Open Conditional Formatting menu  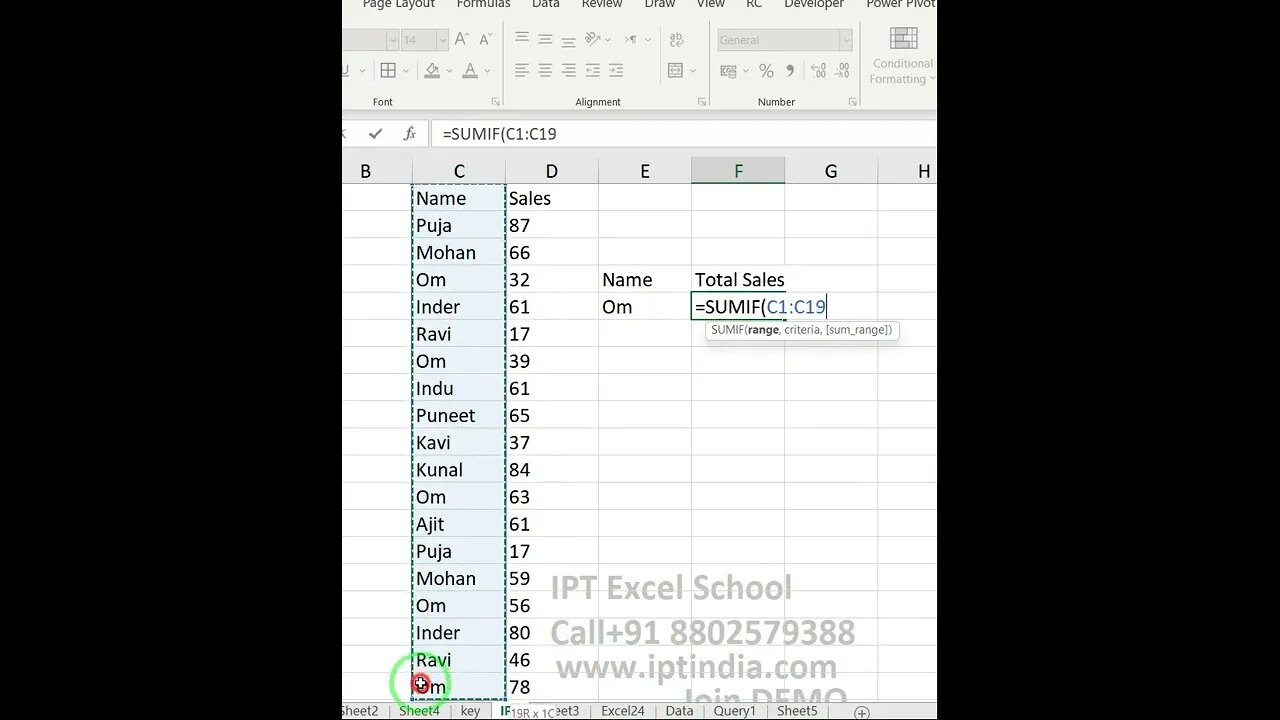click(x=902, y=55)
